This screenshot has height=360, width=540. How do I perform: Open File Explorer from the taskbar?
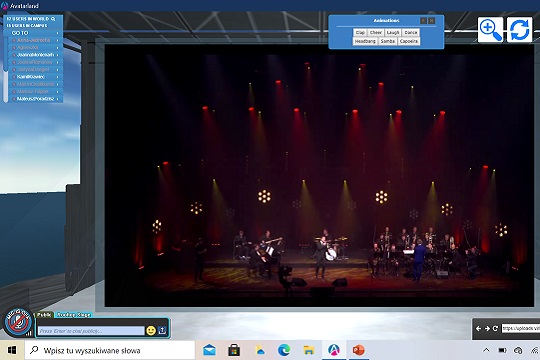[x=309, y=350]
